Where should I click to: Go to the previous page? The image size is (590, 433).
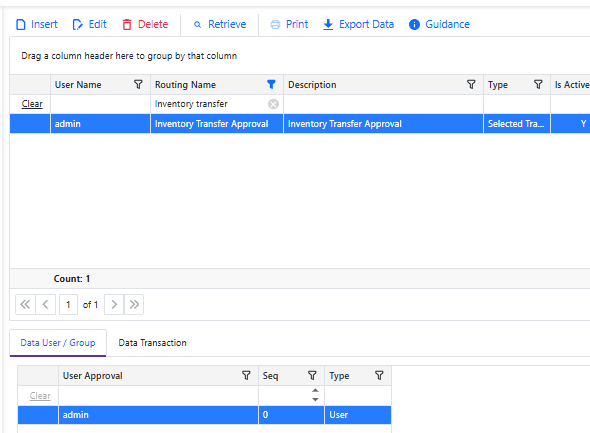[x=46, y=304]
